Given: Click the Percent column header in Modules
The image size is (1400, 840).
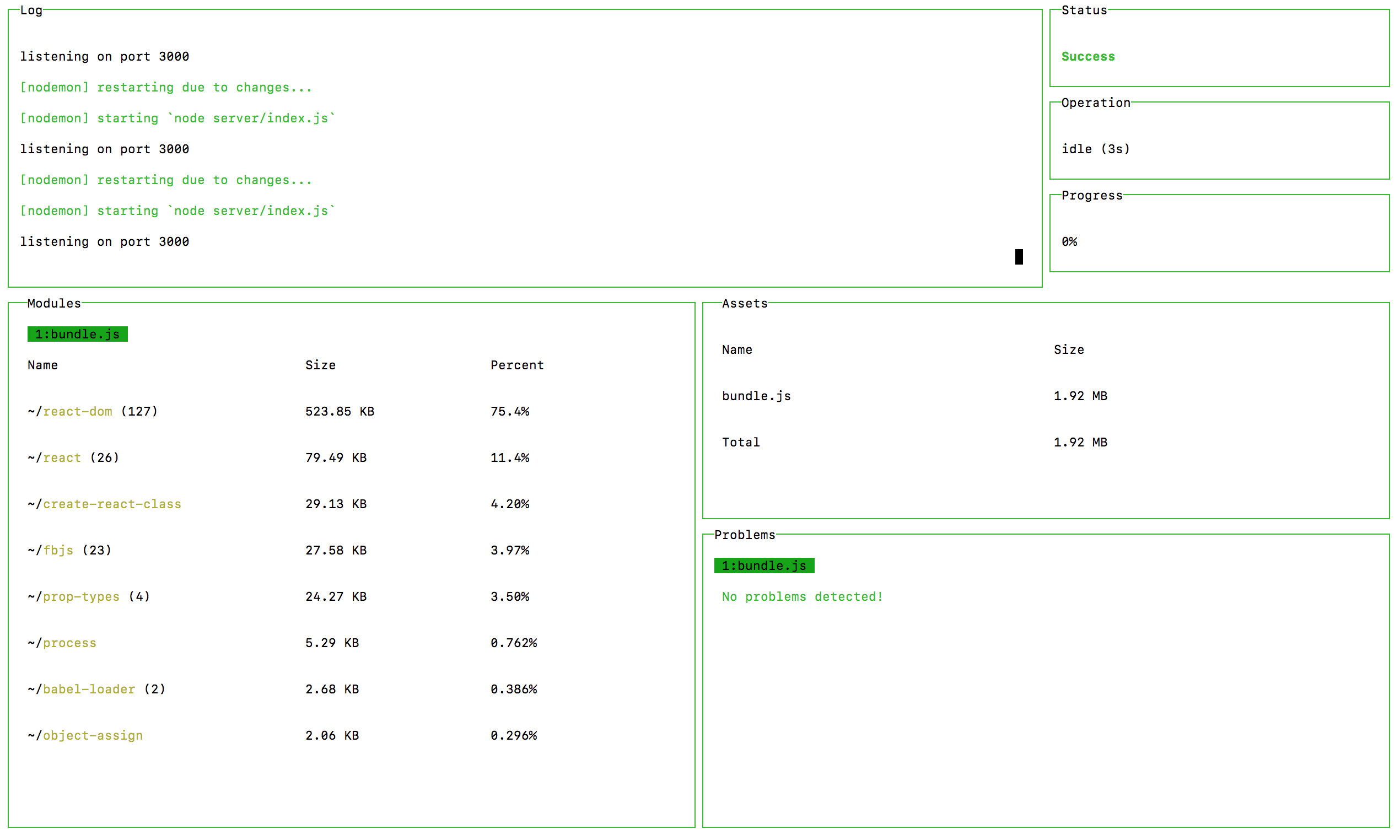Looking at the screenshot, I should pyautogui.click(x=516, y=365).
